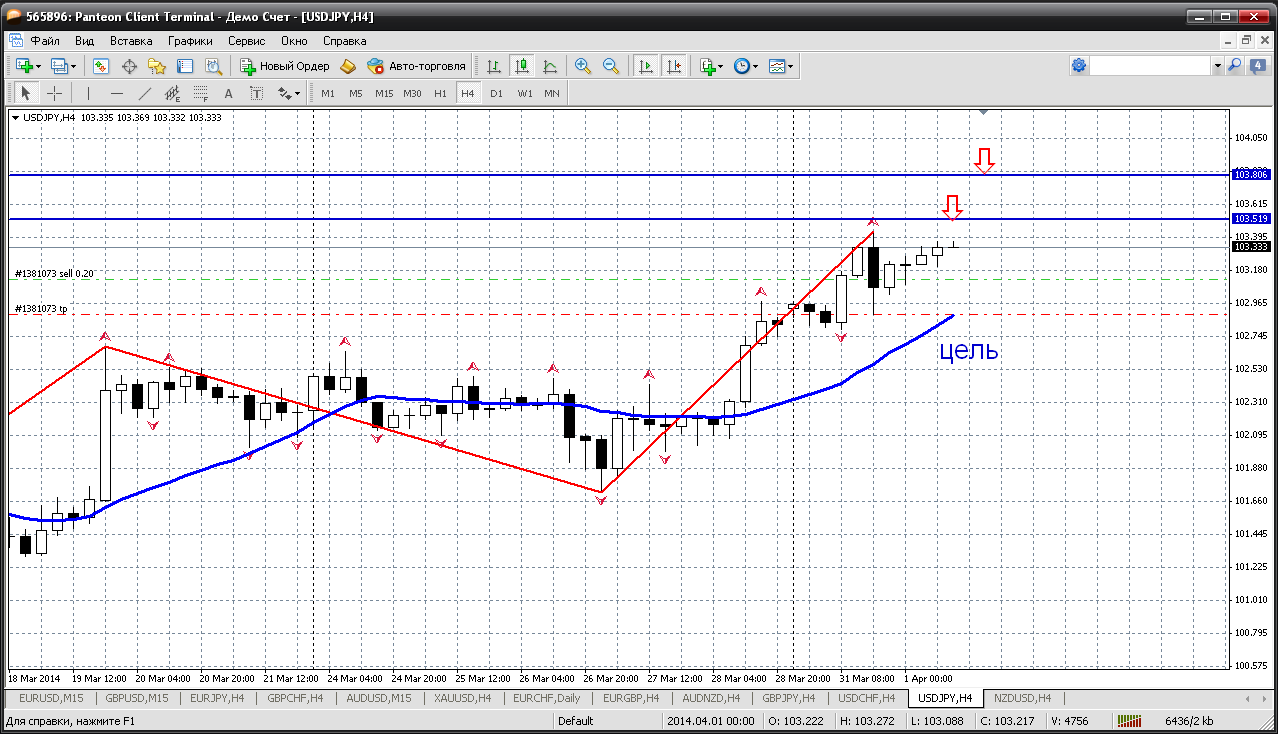Open the Strategy Tester icon
This screenshot has height=734, width=1278.
pos(213,66)
